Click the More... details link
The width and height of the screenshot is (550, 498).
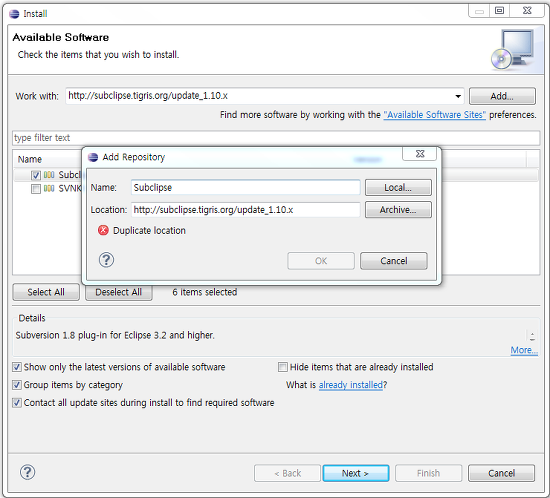tap(524, 350)
